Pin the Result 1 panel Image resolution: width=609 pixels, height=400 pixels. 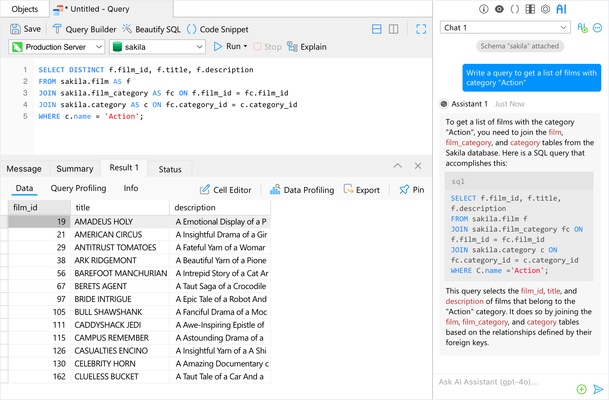[x=411, y=189]
